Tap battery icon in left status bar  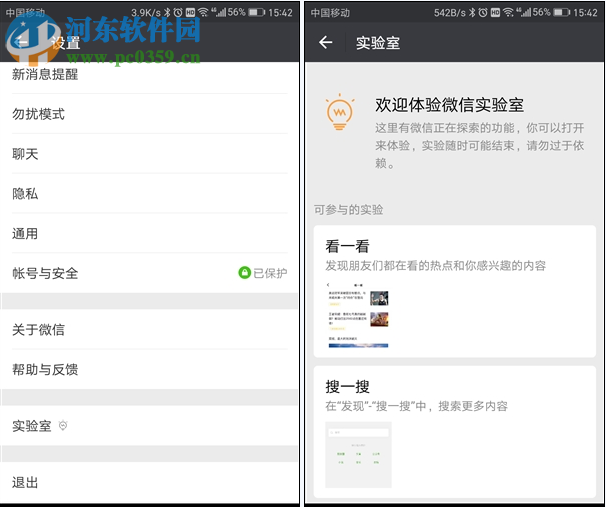pyautogui.click(x=256, y=12)
